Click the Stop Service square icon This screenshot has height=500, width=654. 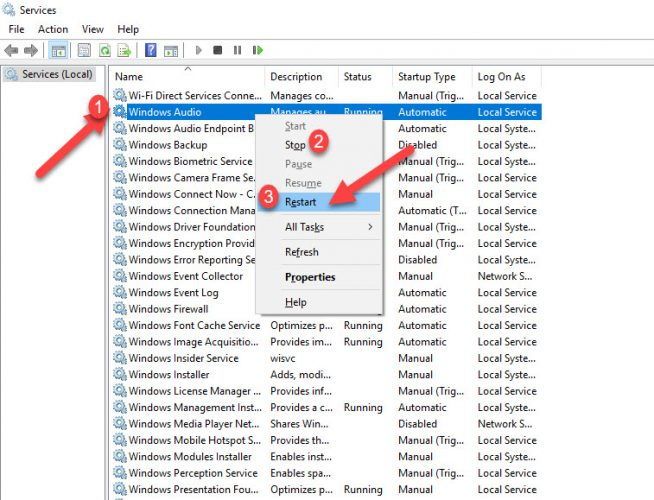pyautogui.click(x=217, y=50)
